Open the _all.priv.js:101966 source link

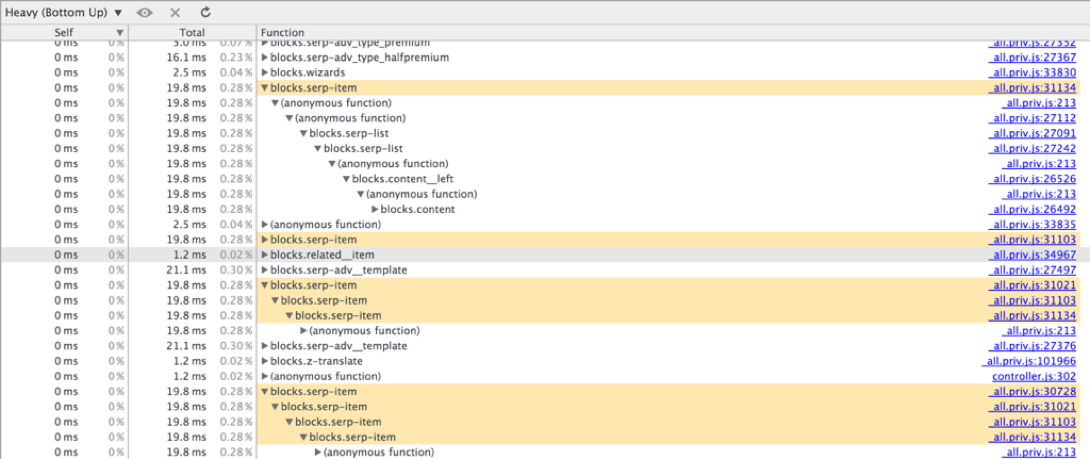coord(1030,362)
